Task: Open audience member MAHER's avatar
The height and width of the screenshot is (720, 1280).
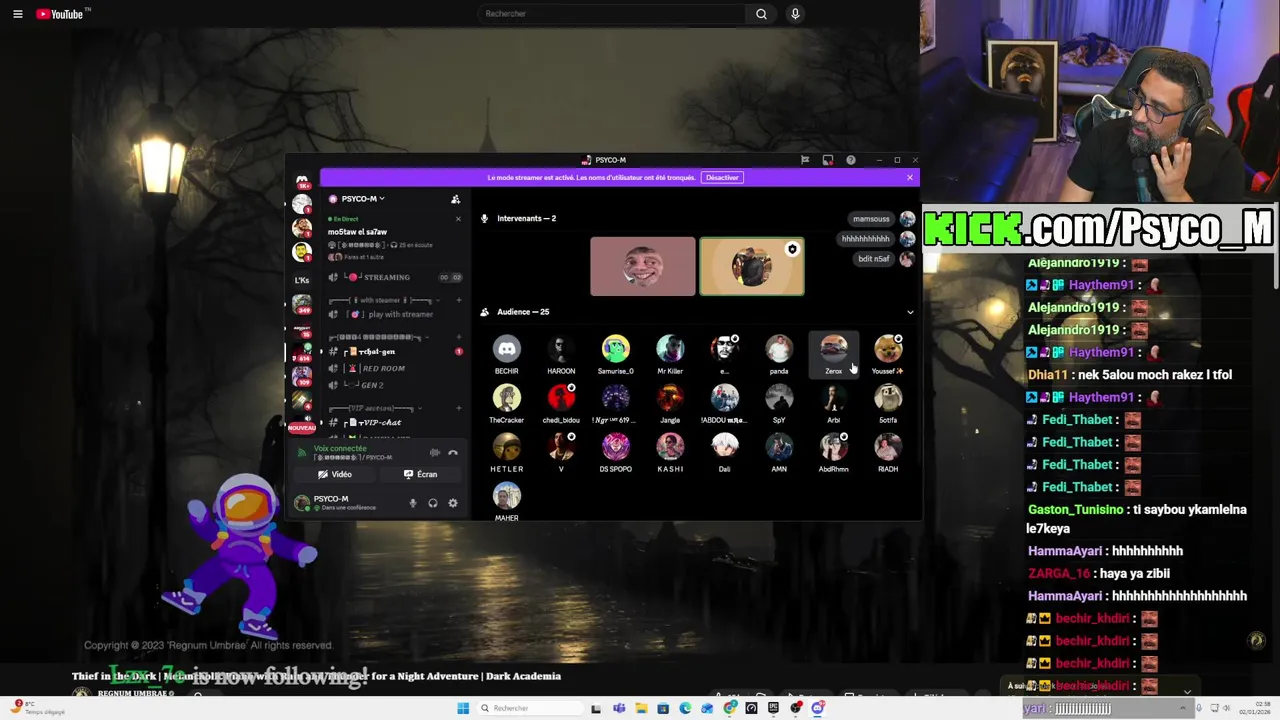Action: (507, 496)
